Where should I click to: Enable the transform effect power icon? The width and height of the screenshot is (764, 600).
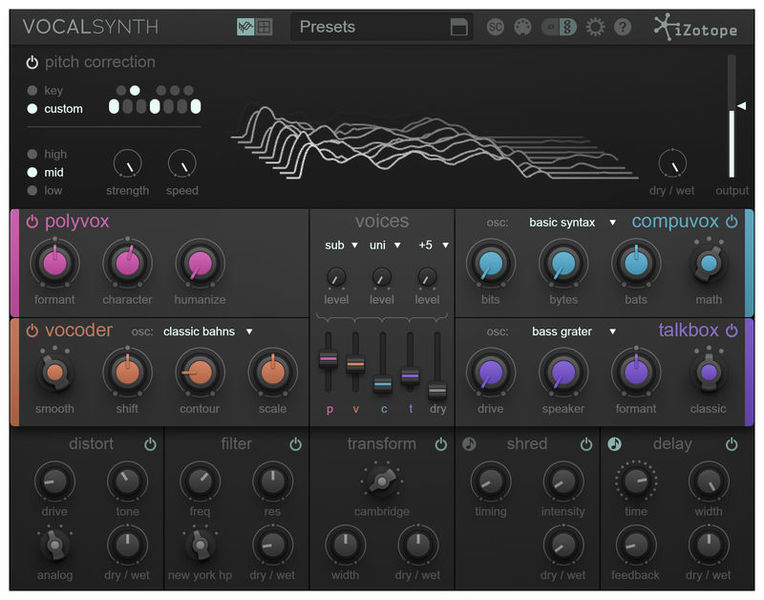pos(441,444)
